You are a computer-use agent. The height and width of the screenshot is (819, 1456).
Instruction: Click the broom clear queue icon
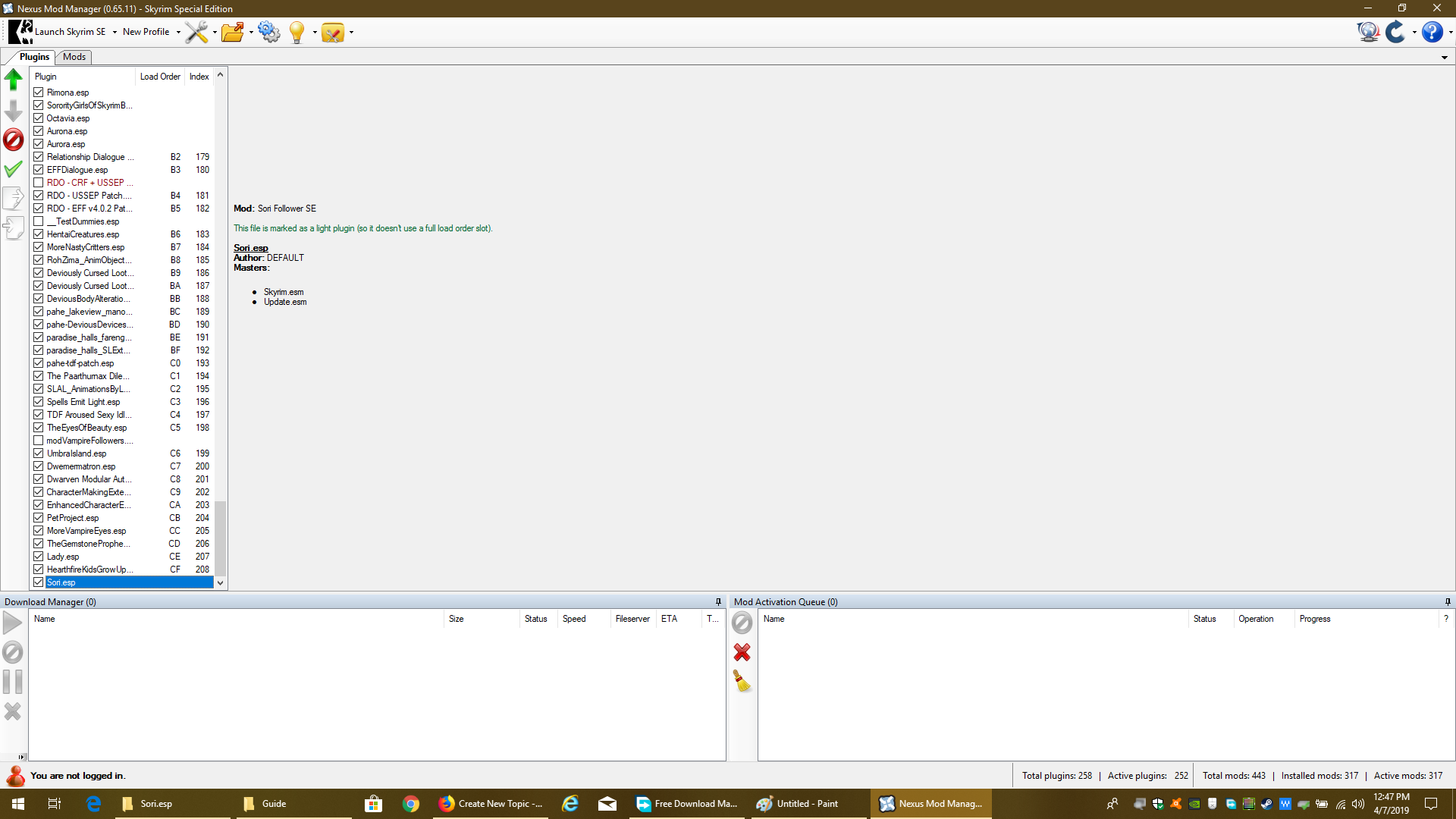pyautogui.click(x=742, y=681)
